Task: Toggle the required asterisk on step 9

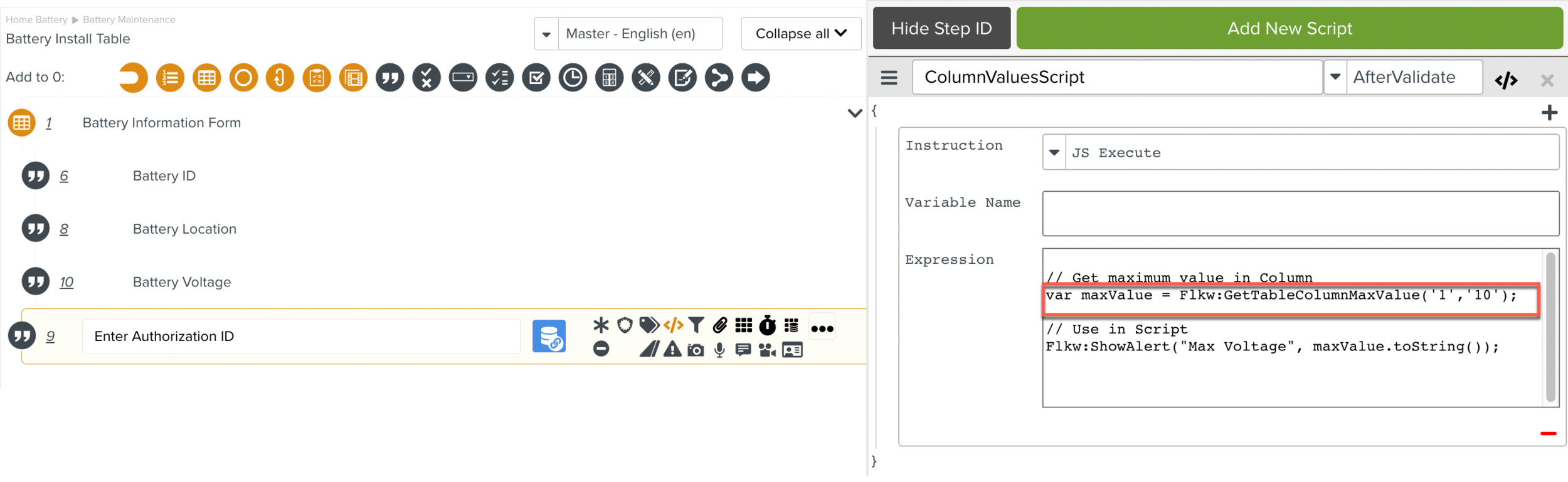Action: [x=601, y=325]
